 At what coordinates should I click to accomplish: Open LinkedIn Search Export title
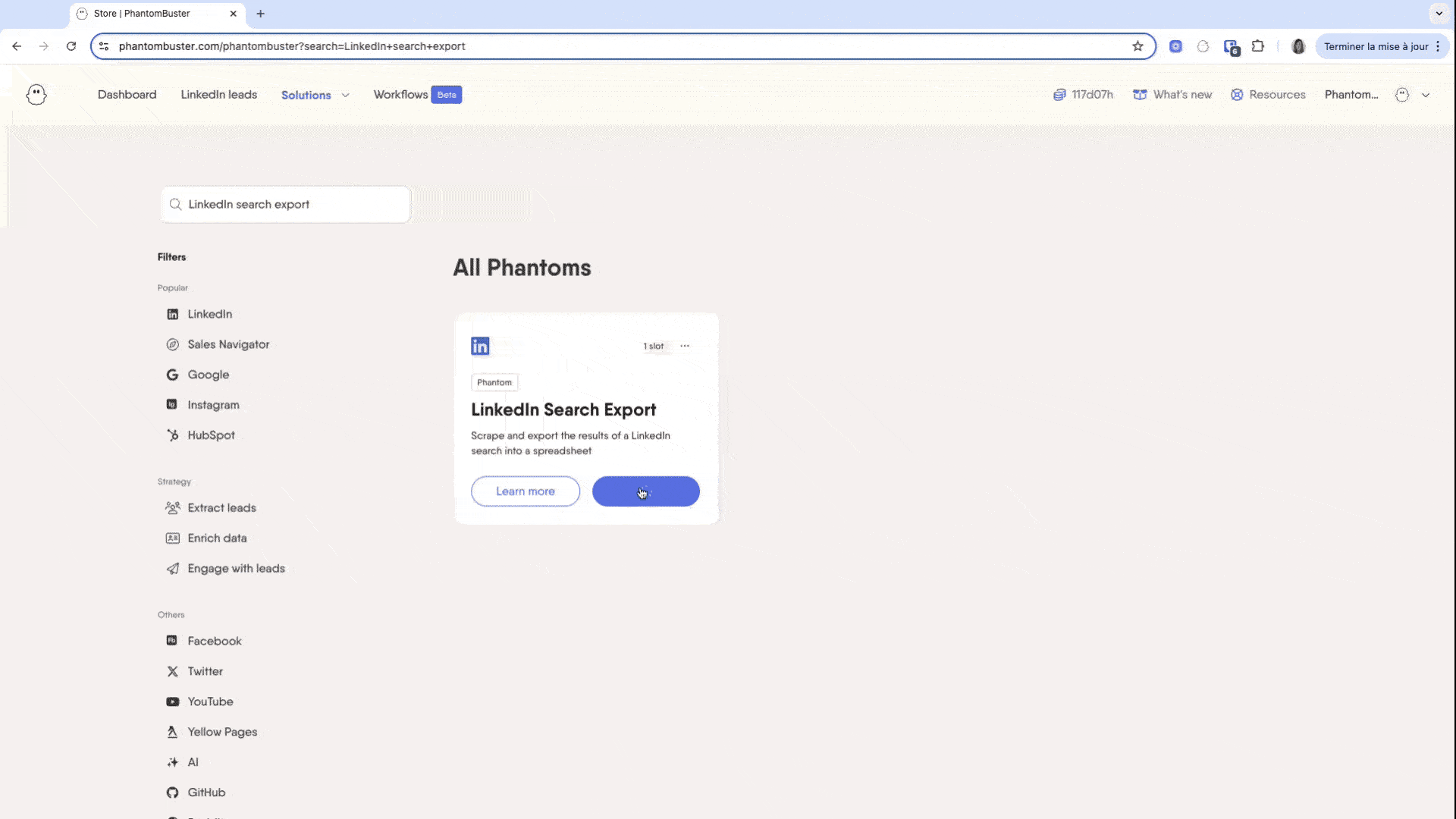point(563,409)
